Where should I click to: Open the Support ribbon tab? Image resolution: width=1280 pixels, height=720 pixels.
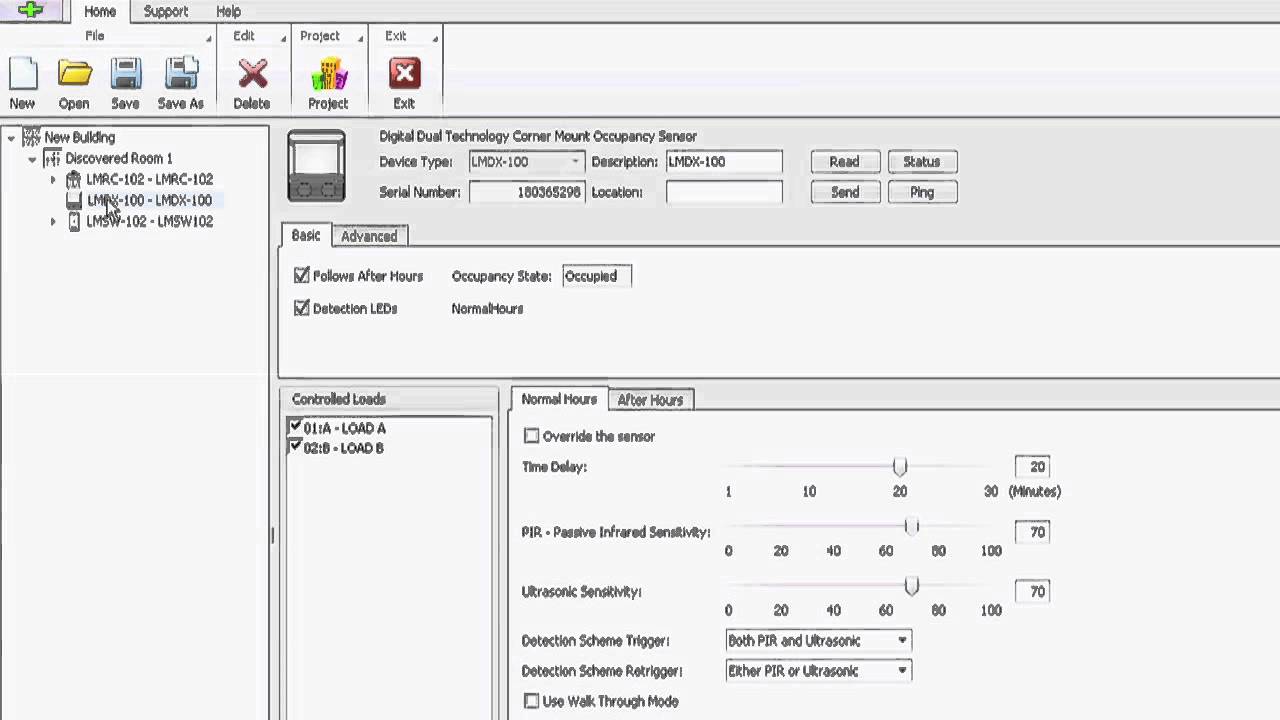coord(165,12)
